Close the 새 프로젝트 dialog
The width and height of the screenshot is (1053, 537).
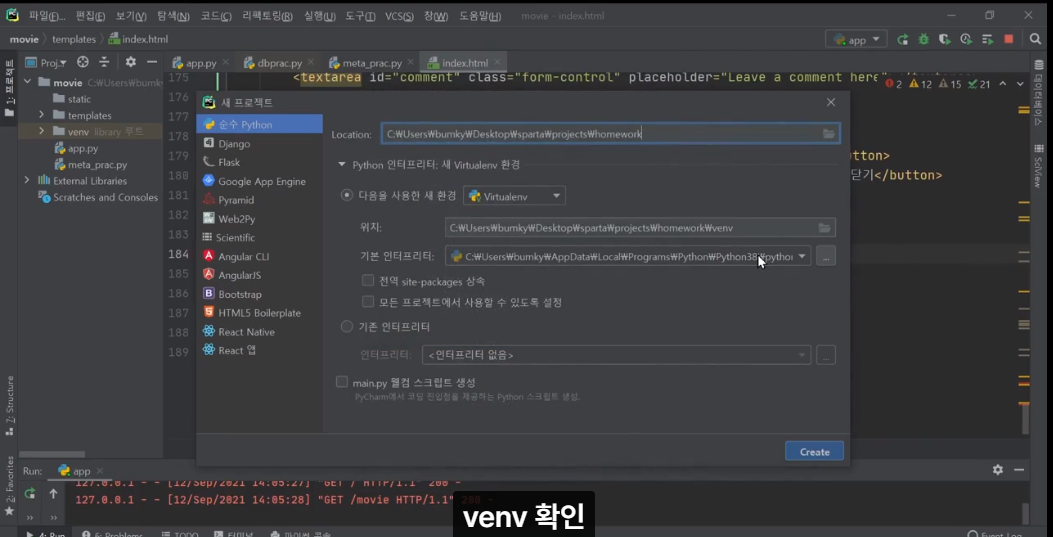(x=831, y=102)
